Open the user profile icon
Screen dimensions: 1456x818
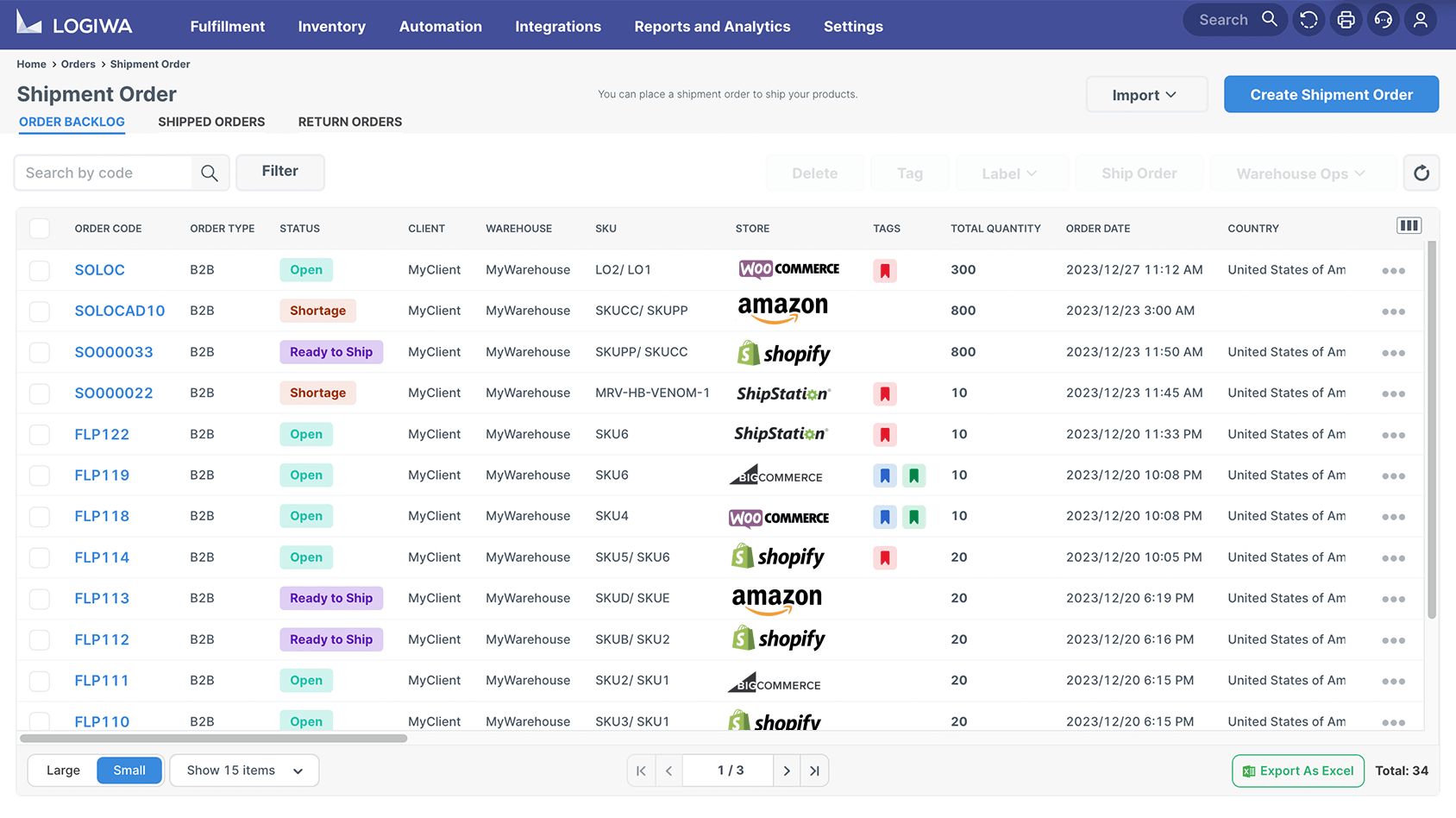1420,20
